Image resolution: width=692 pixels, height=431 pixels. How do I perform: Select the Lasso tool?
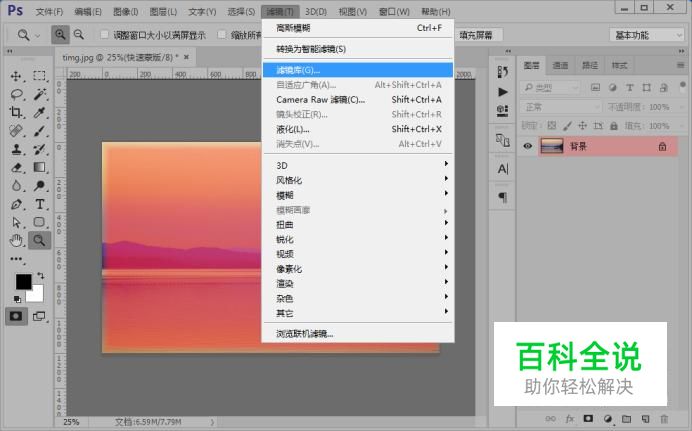coord(16,94)
